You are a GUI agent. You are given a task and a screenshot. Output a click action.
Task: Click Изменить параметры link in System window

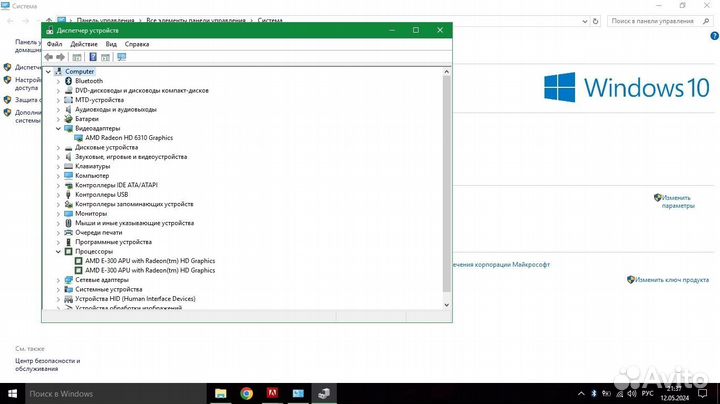coord(678,202)
